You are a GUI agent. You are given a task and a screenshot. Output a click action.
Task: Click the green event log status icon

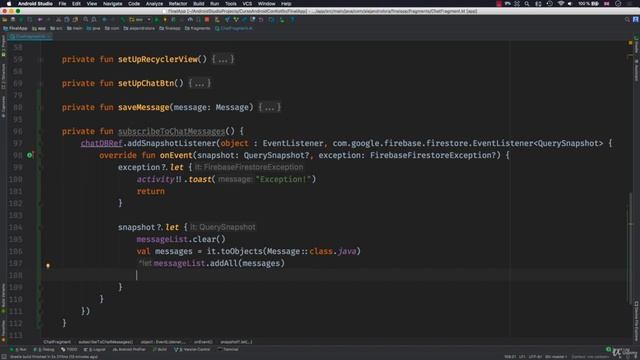click(x=608, y=349)
